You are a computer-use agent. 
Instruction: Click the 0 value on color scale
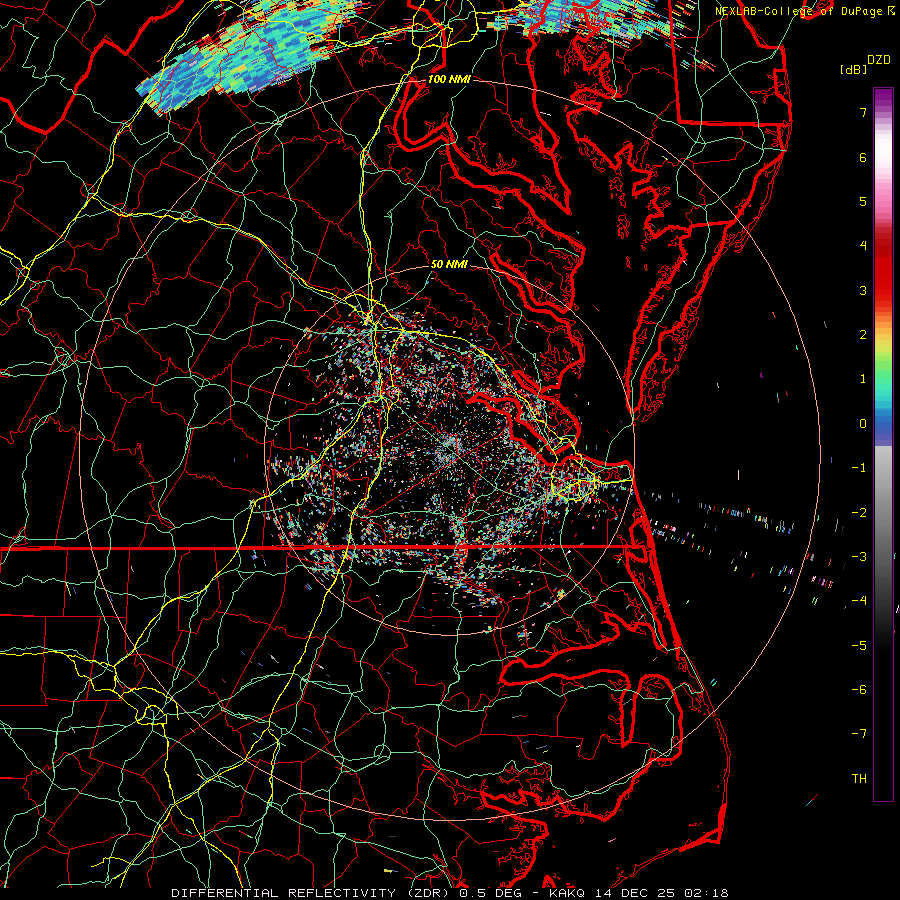point(863,424)
